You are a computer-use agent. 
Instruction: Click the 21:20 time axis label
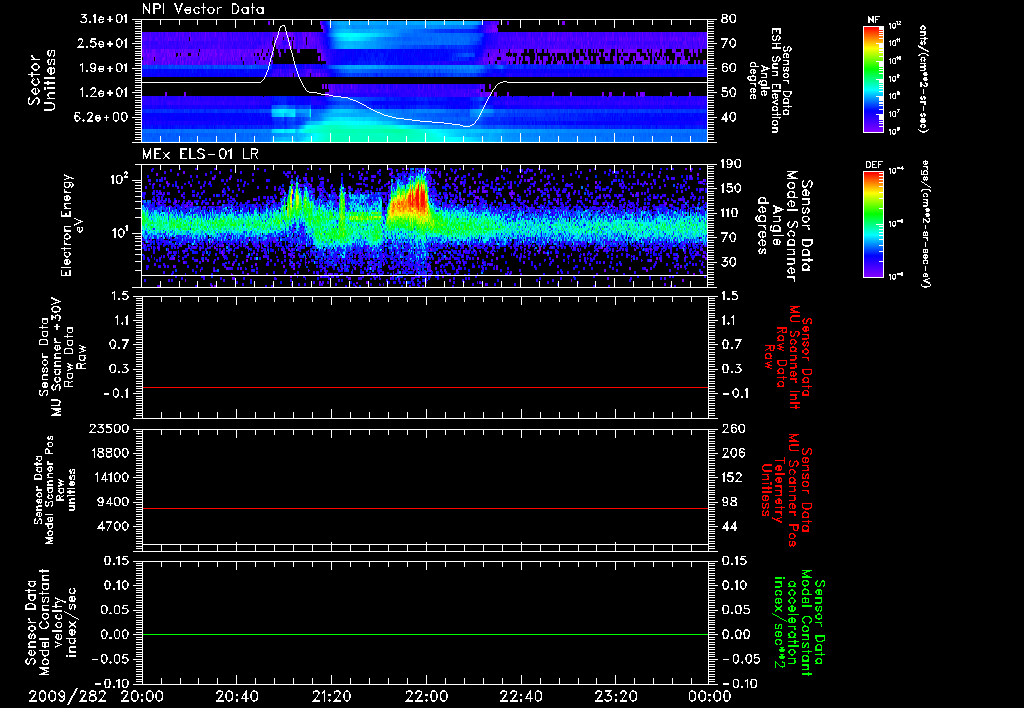click(x=331, y=696)
